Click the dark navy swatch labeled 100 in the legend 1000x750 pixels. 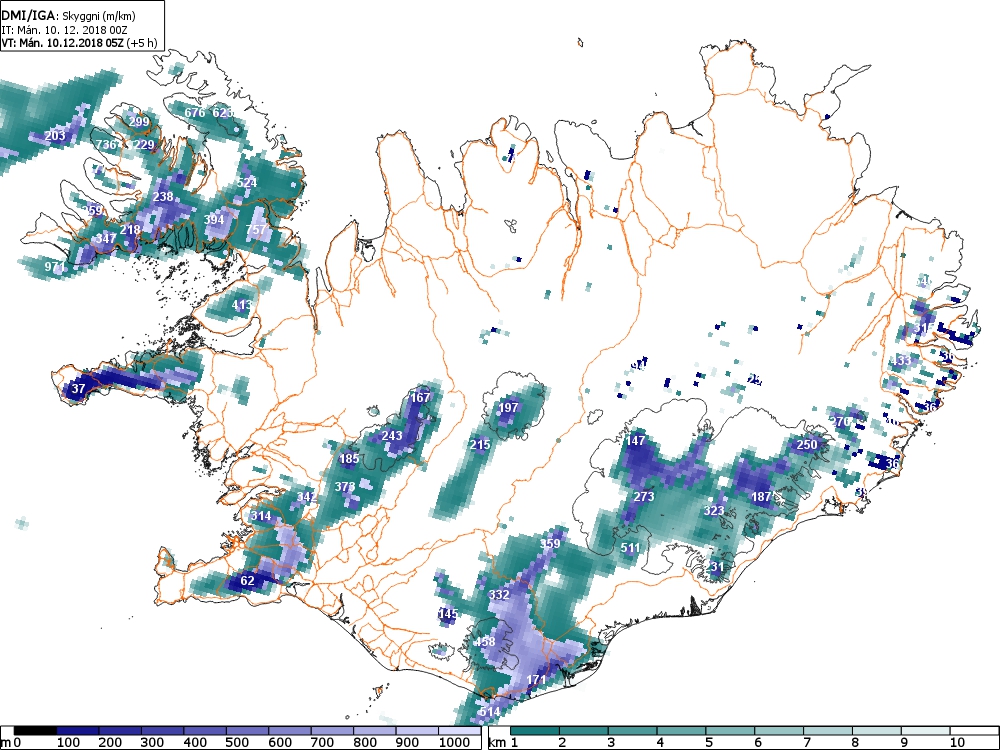78,731
